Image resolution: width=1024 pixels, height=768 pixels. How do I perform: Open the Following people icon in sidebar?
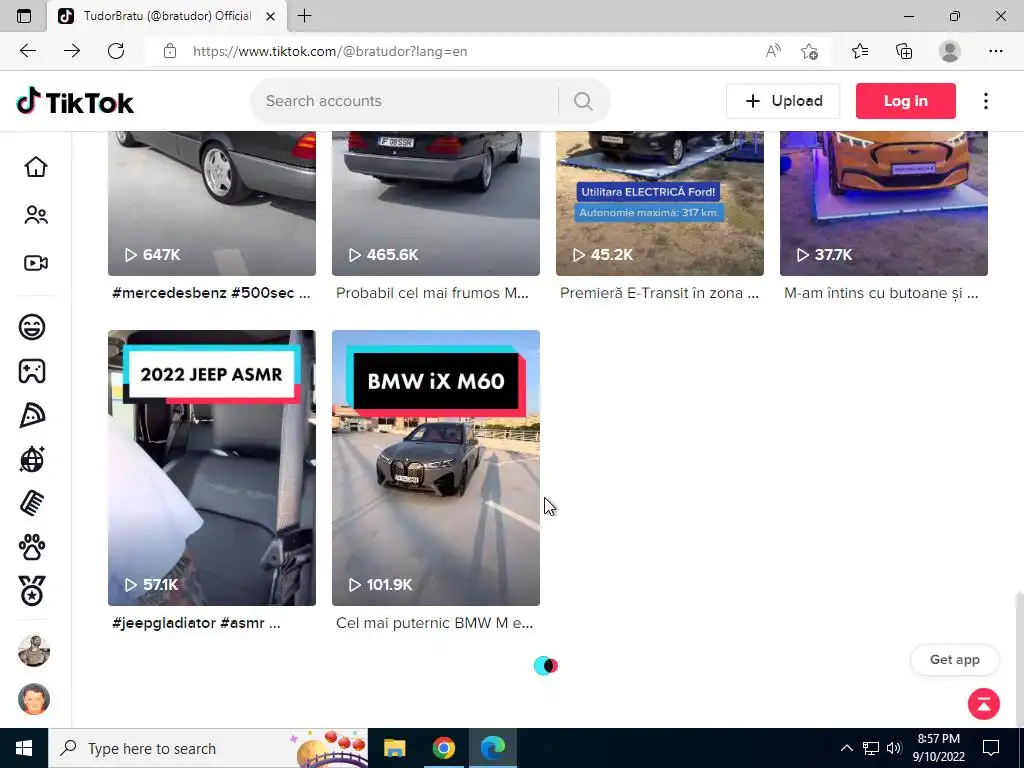(x=36, y=215)
